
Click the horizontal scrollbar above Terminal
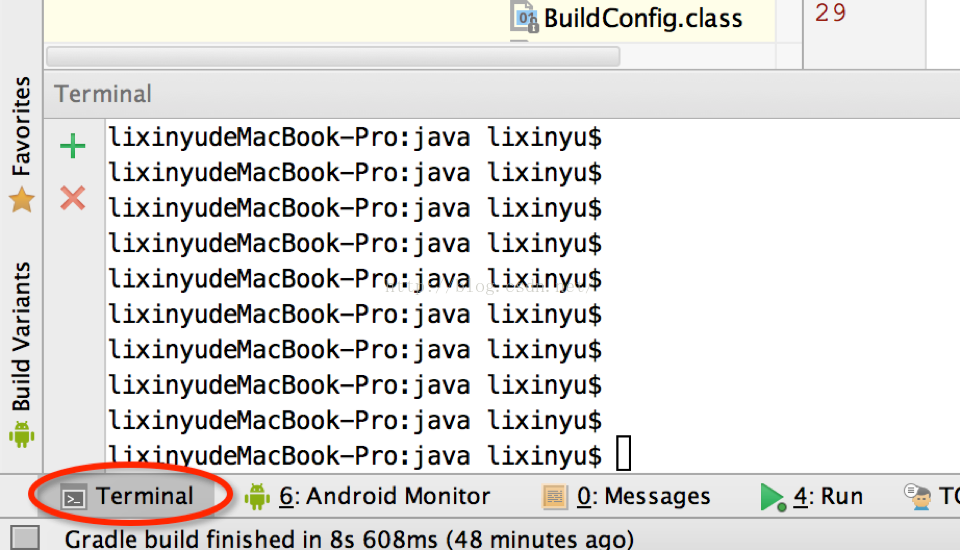(x=333, y=56)
